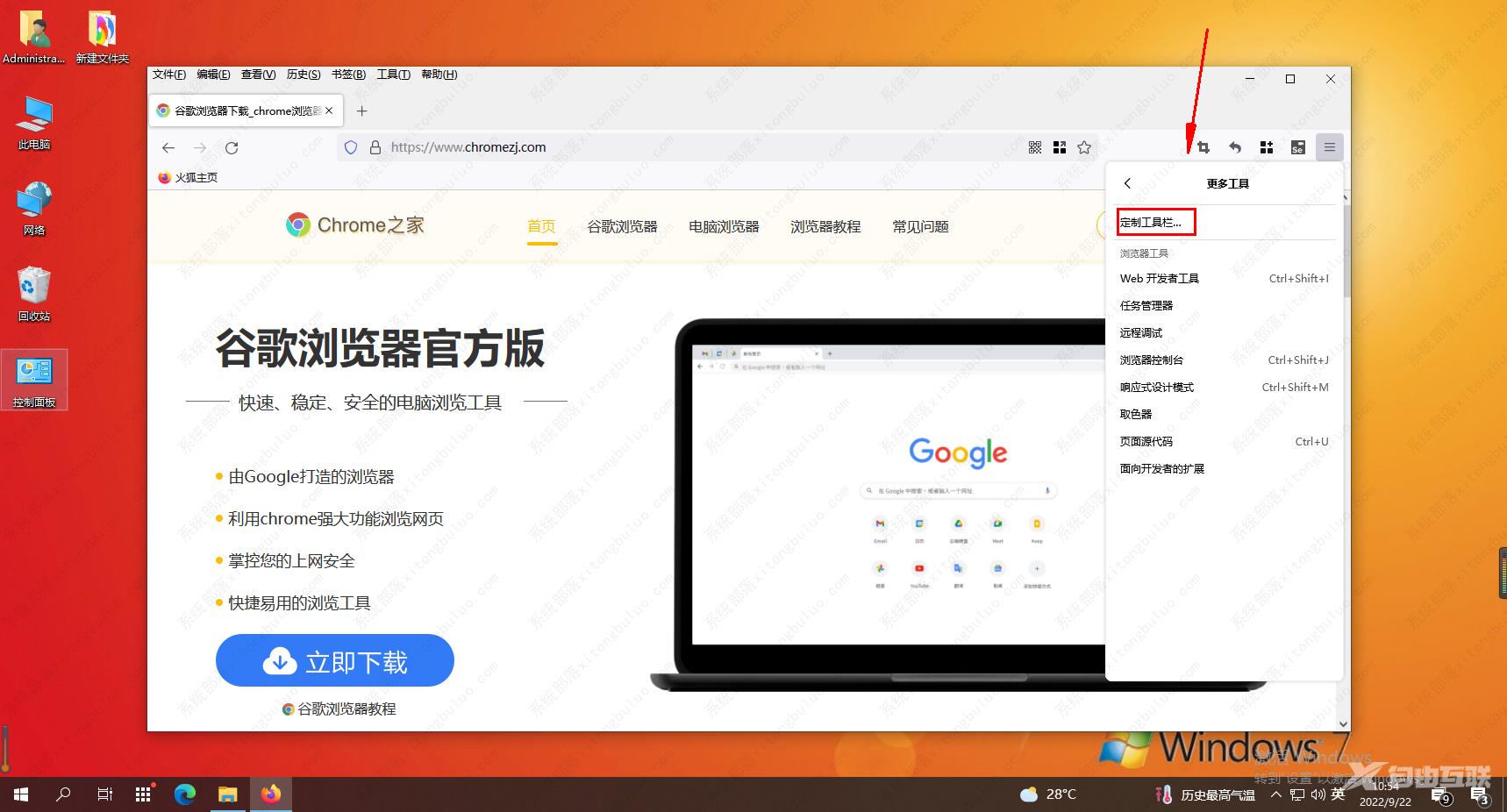Screen dimensions: 1507x812
Task: Select 定制工具栏 menu entry
Action: [x=1156, y=223]
